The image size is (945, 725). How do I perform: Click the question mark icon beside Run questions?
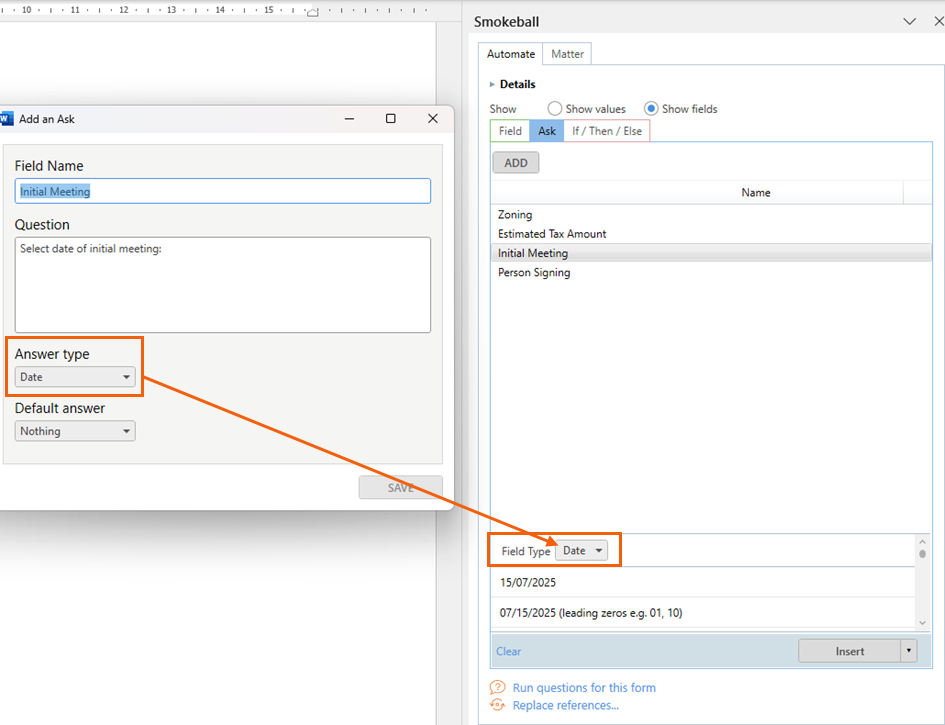[497, 687]
